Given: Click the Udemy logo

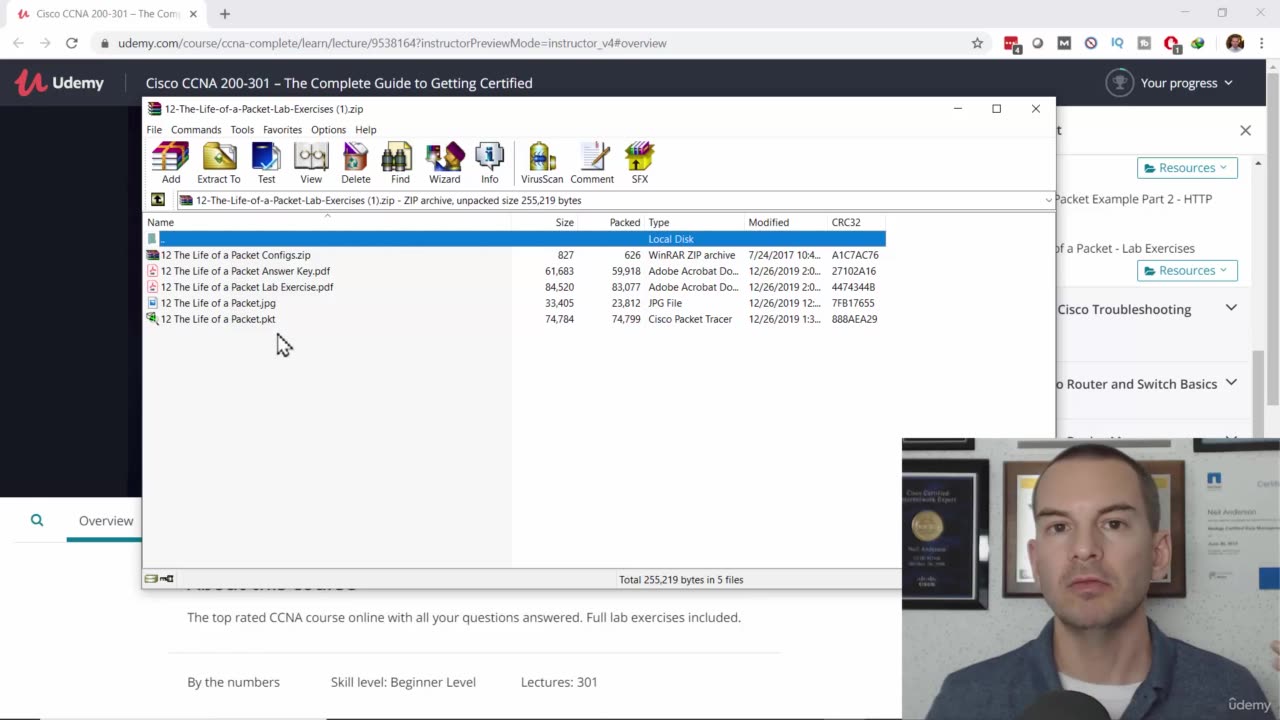Looking at the screenshot, I should click(x=60, y=83).
